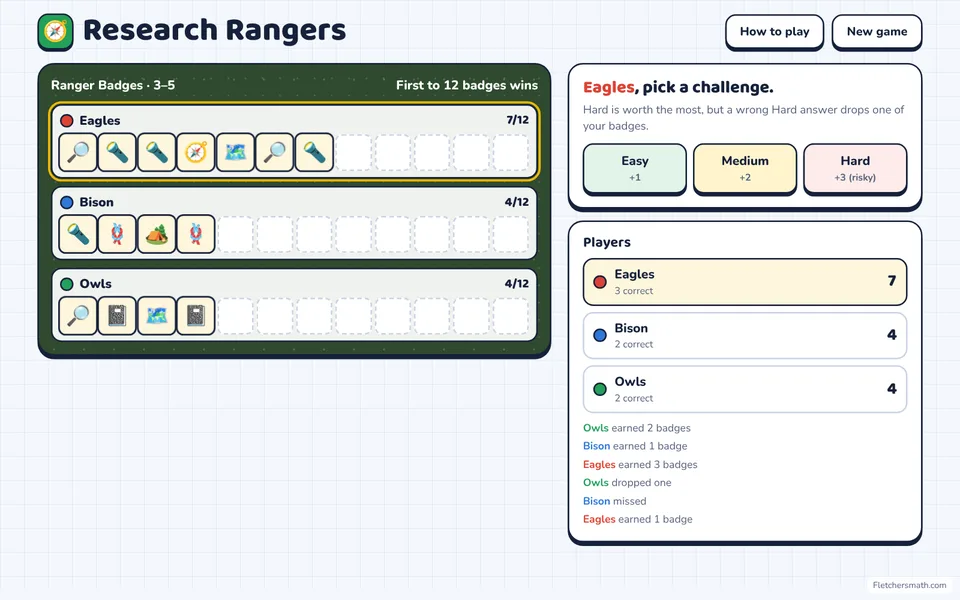The height and width of the screenshot is (600, 960).
Task: Click the magnifying glass badge in Owls row
Action: coord(78,316)
